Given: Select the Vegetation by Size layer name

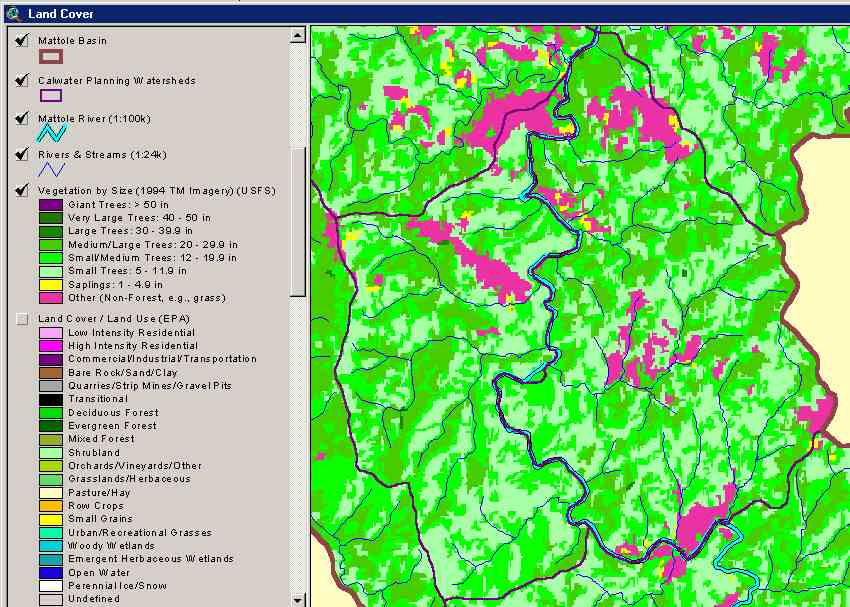Looking at the screenshot, I should click(x=156, y=190).
